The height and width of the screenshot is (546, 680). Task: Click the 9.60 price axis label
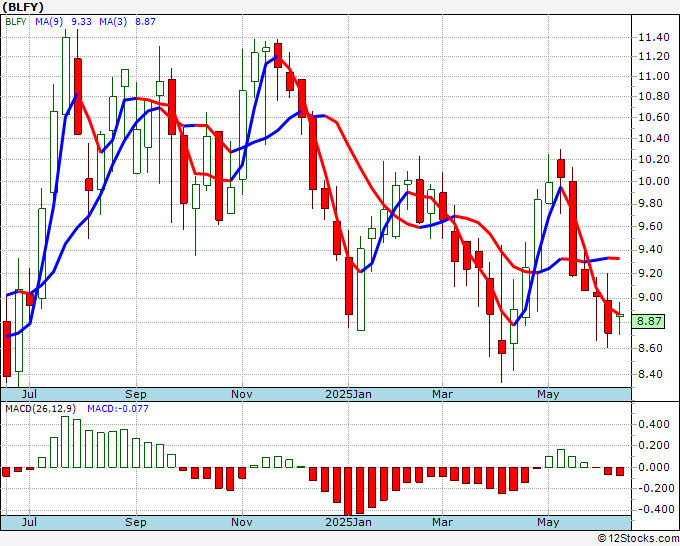click(651, 226)
